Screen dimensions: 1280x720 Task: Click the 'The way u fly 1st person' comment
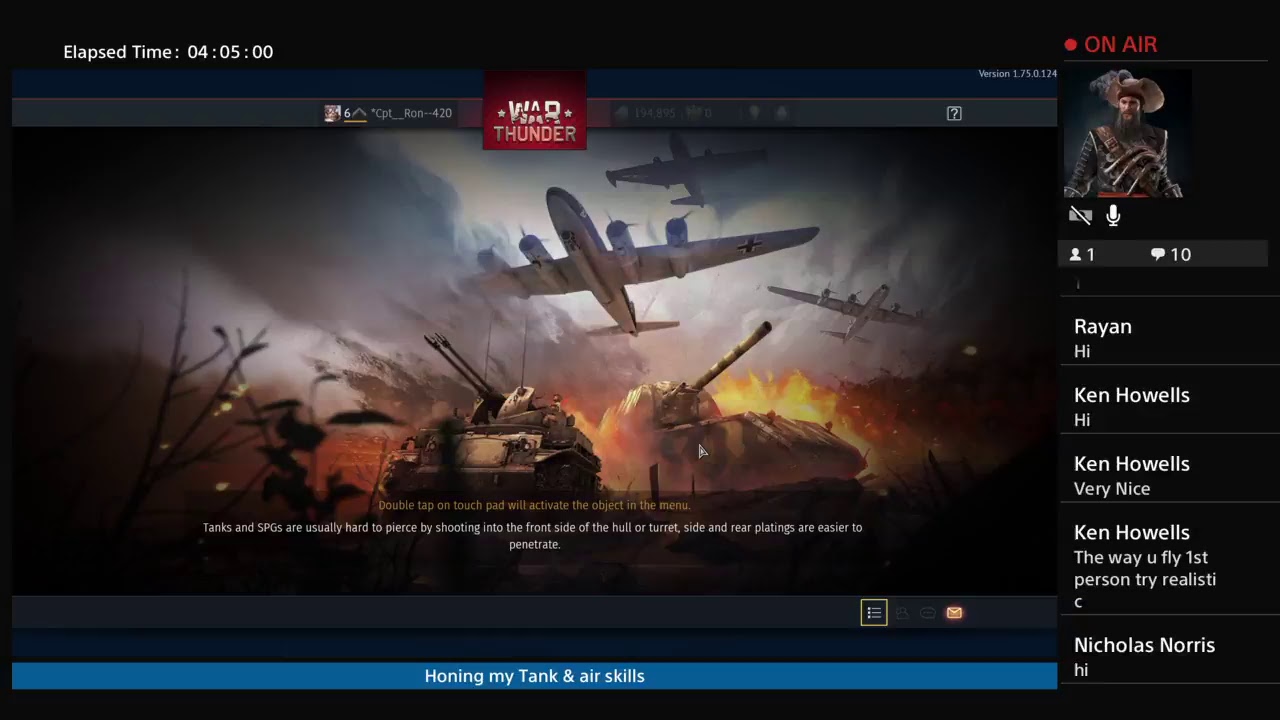tap(1145, 579)
